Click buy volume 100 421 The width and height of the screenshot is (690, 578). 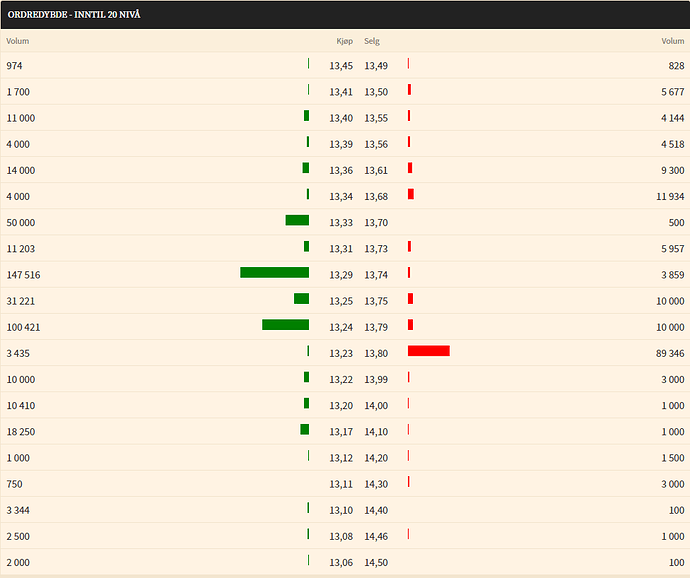click(23, 328)
